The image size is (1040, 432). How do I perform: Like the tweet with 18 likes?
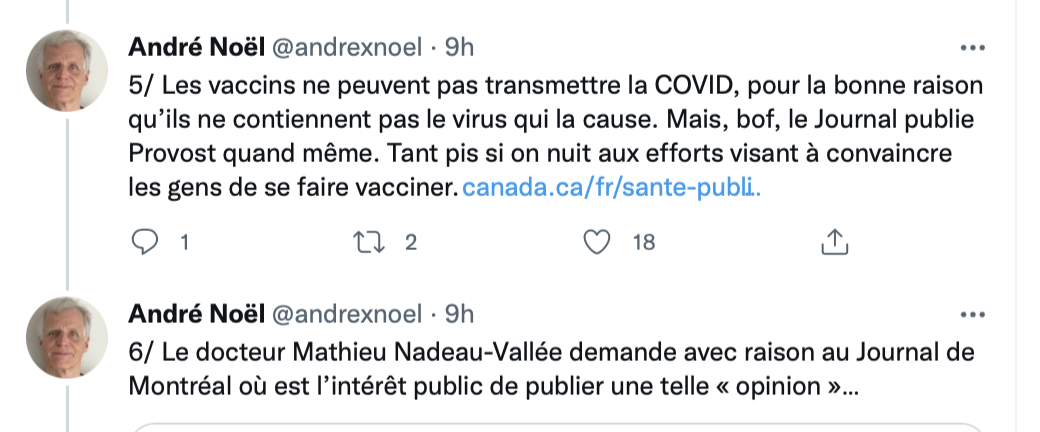pyautogui.click(x=596, y=242)
